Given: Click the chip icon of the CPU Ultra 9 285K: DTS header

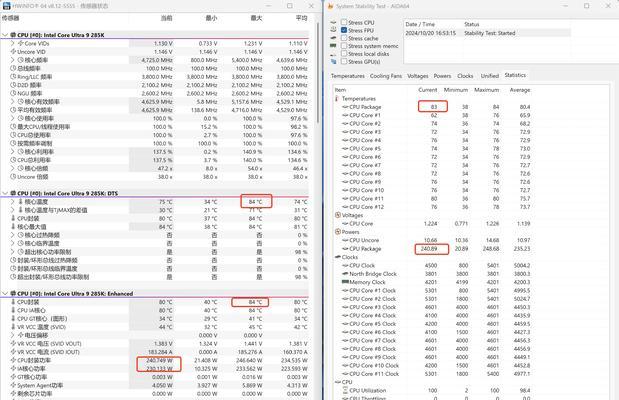Looking at the screenshot, I should click(13, 193).
